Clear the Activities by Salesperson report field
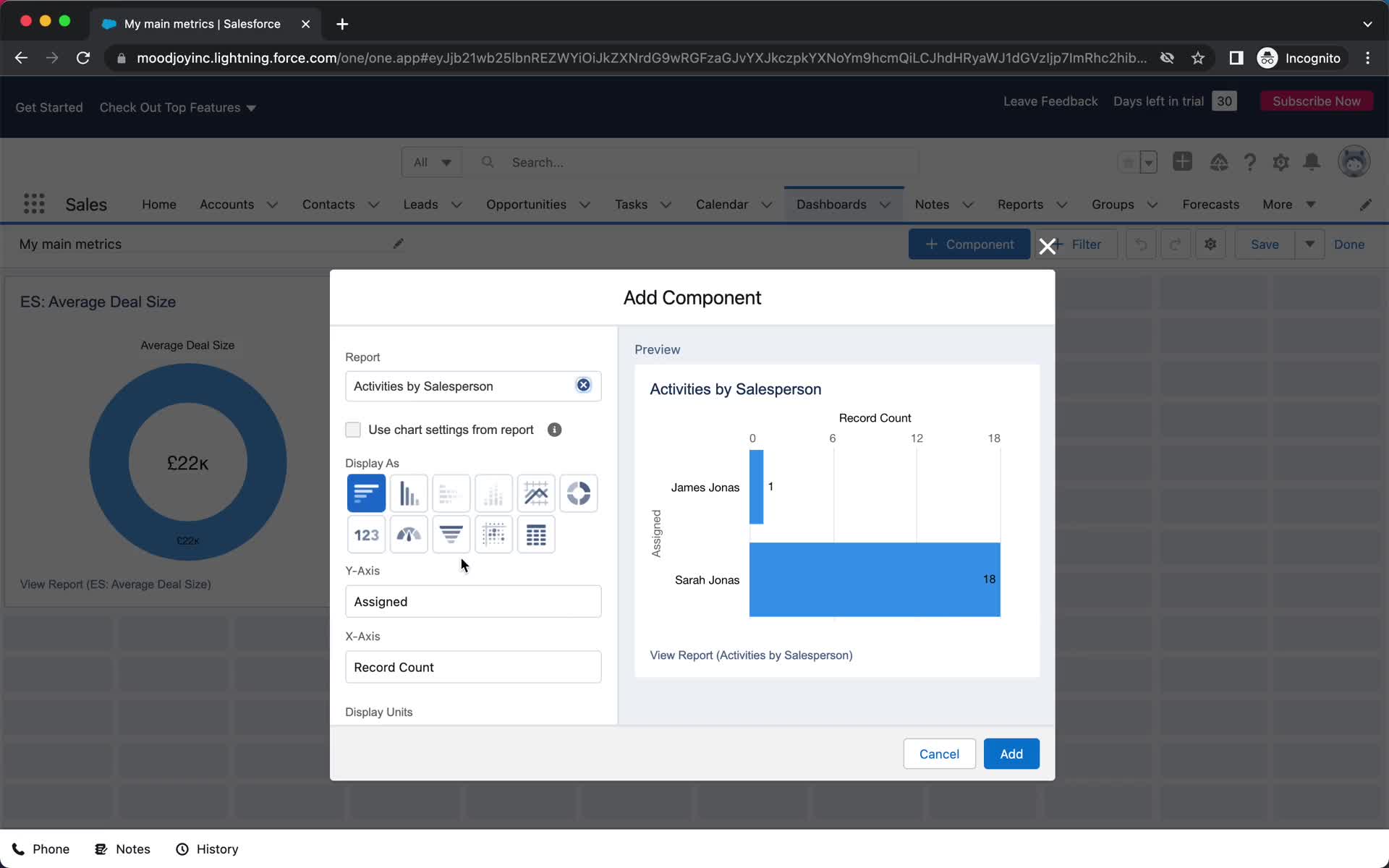Image resolution: width=1389 pixels, height=868 pixels. pyautogui.click(x=583, y=386)
